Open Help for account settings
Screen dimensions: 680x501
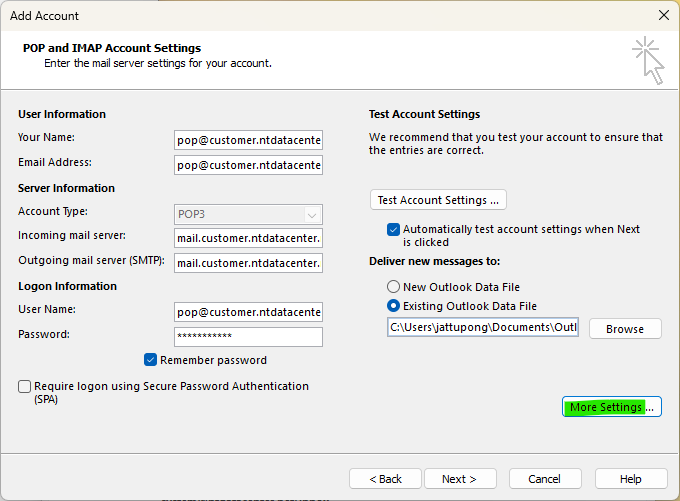[630, 479]
